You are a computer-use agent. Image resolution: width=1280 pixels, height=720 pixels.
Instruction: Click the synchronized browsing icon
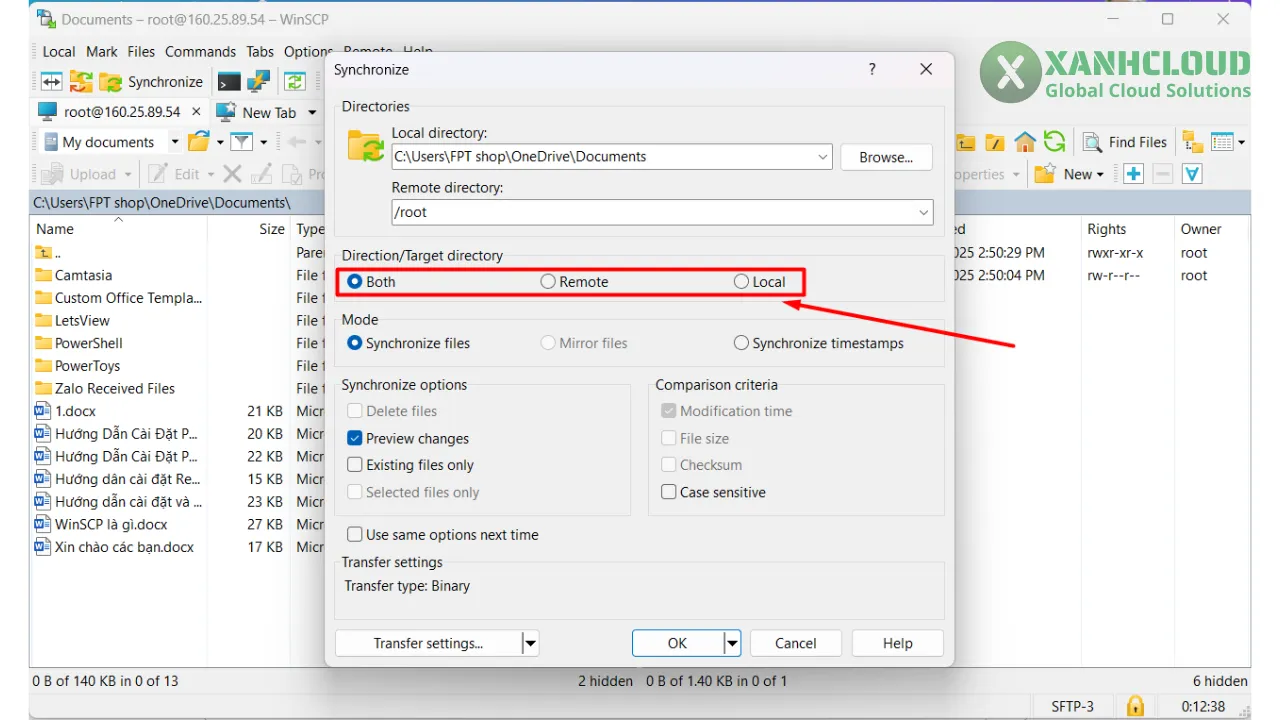click(295, 82)
